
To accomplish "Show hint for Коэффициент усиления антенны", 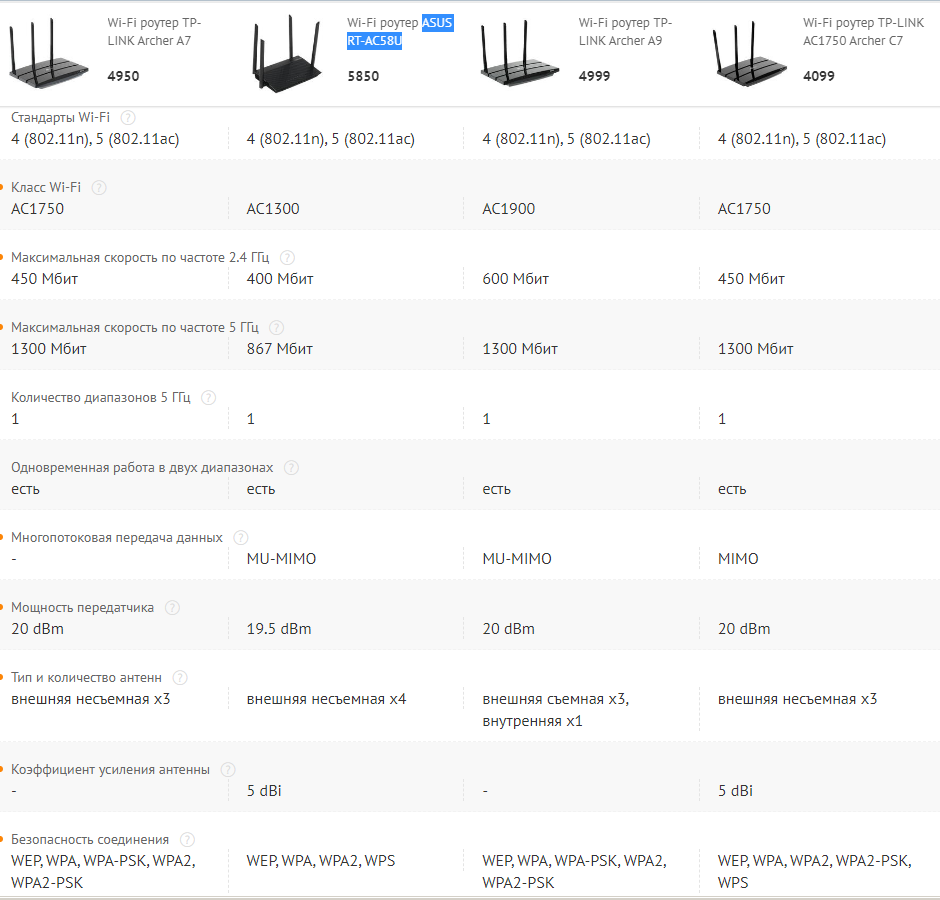I will pos(228,769).
